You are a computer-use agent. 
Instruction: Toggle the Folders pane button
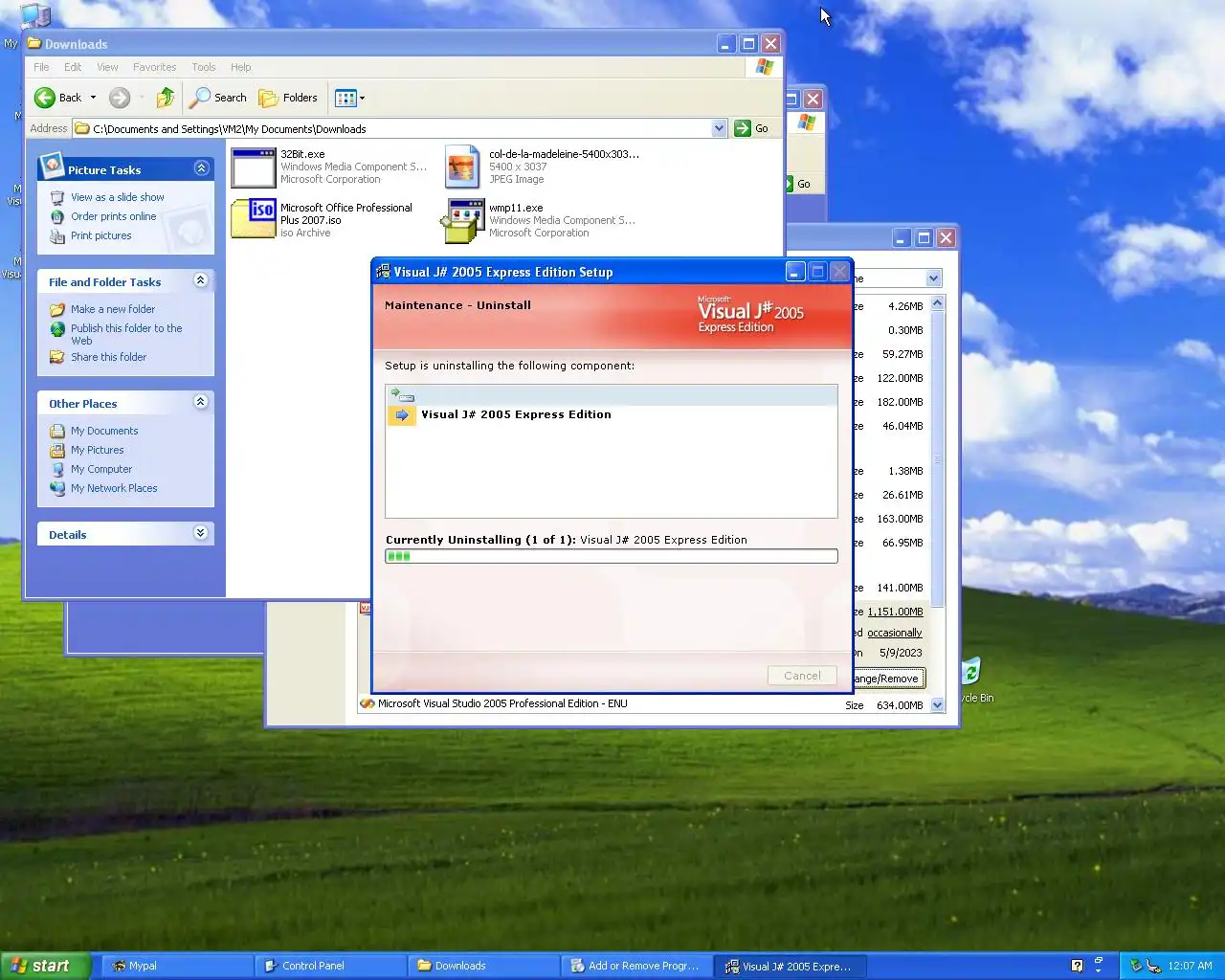click(x=288, y=98)
